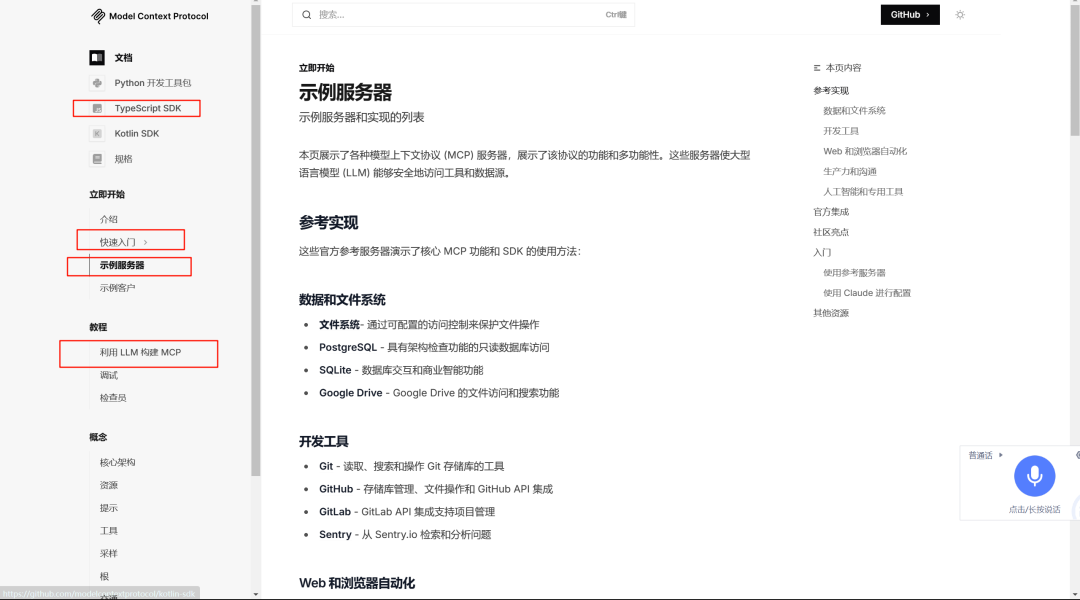Open the GitHub server list link
The width and height of the screenshot is (1080, 600).
(336, 489)
